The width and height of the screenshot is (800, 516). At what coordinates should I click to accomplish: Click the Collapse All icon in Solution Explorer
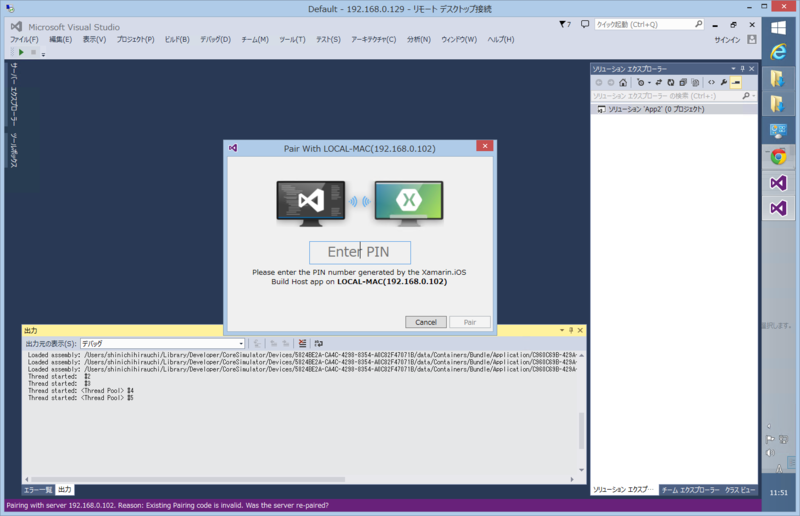[683, 82]
